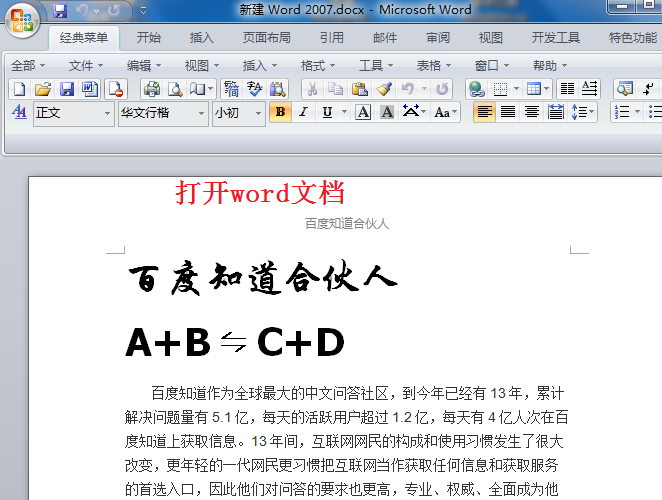The width and height of the screenshot is (662, 500).
Task: Toggle Bold formatting button
Action: pyautogui.click(x=280, y=112)
